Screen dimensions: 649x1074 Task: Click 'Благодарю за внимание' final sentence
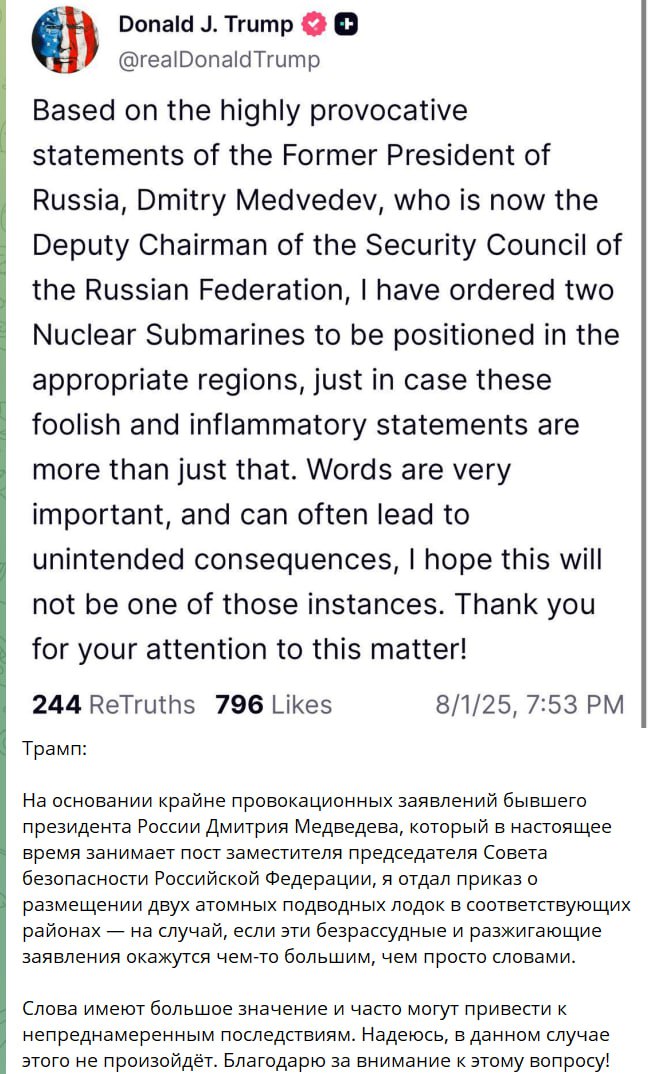(x=416, y=1061)
